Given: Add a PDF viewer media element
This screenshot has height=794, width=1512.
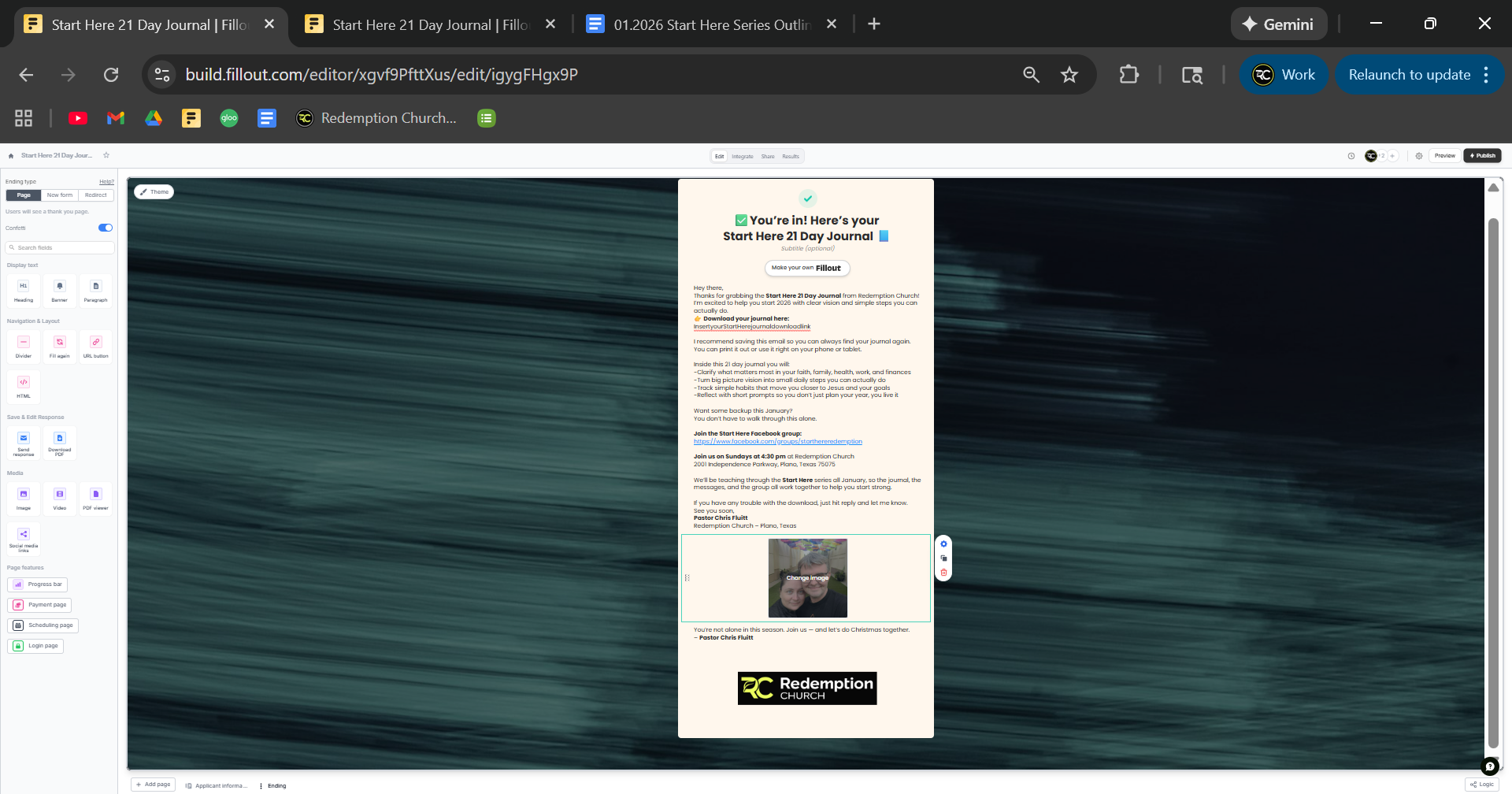Looking at the screenshot, I should pos(95,498).
